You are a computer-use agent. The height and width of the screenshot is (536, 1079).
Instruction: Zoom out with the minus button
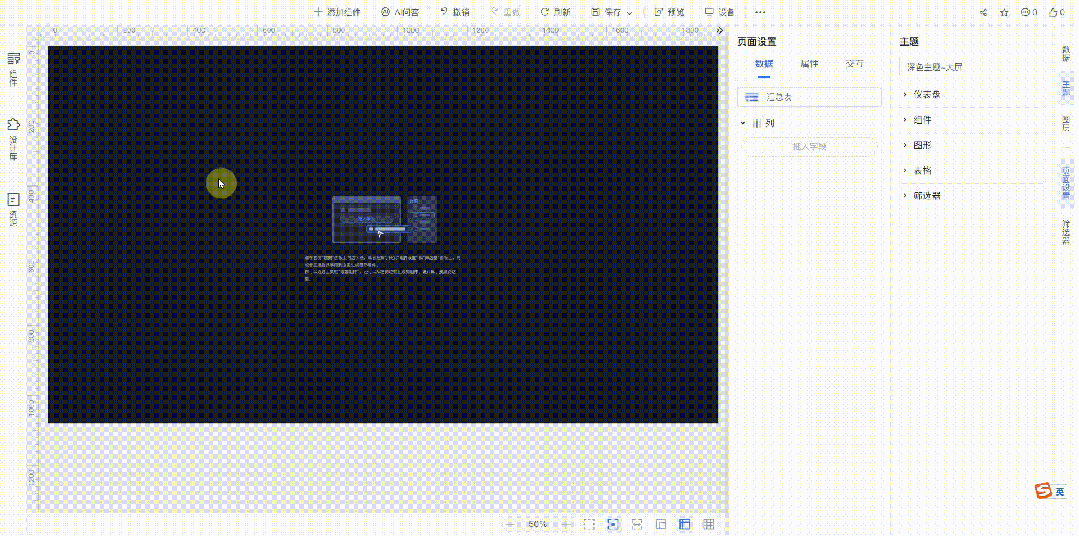510,524
